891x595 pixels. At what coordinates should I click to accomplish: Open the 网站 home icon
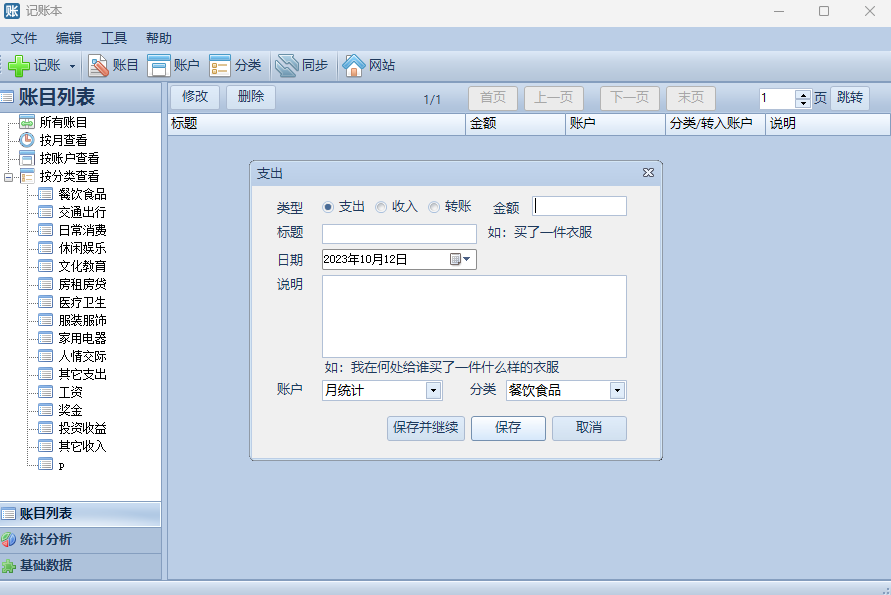click(x=354, y=66)
